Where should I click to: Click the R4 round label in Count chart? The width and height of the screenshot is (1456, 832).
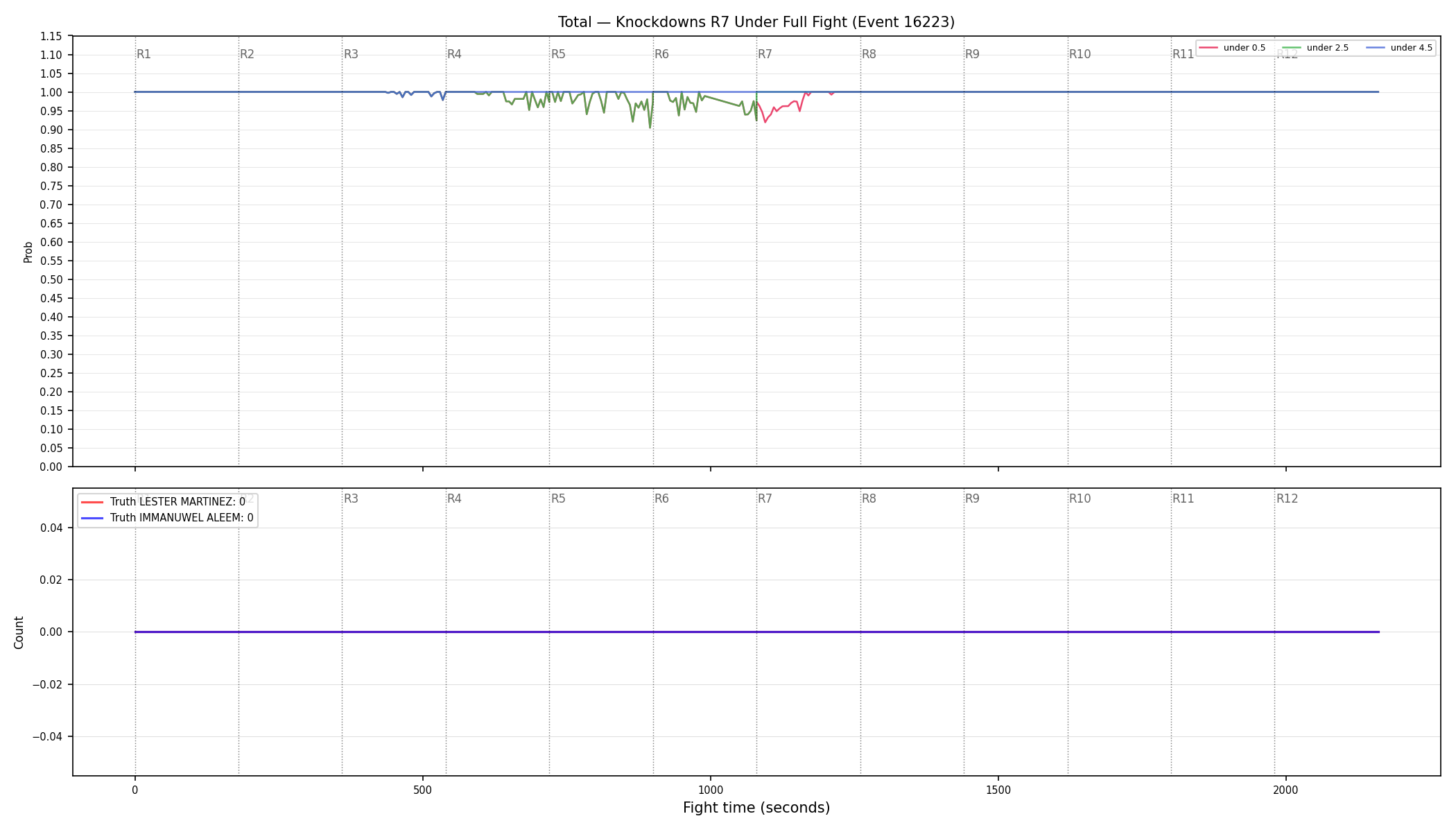coord(454,499)
